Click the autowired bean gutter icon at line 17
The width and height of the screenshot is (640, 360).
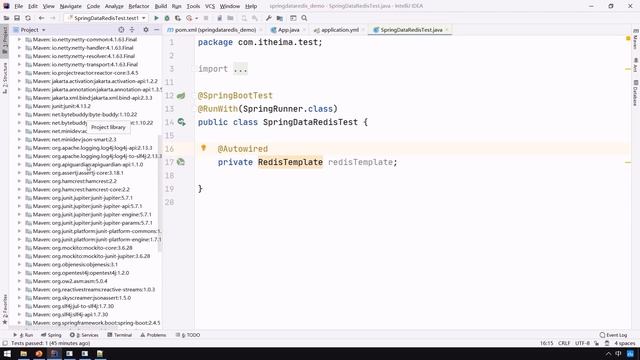click(181, 162)
